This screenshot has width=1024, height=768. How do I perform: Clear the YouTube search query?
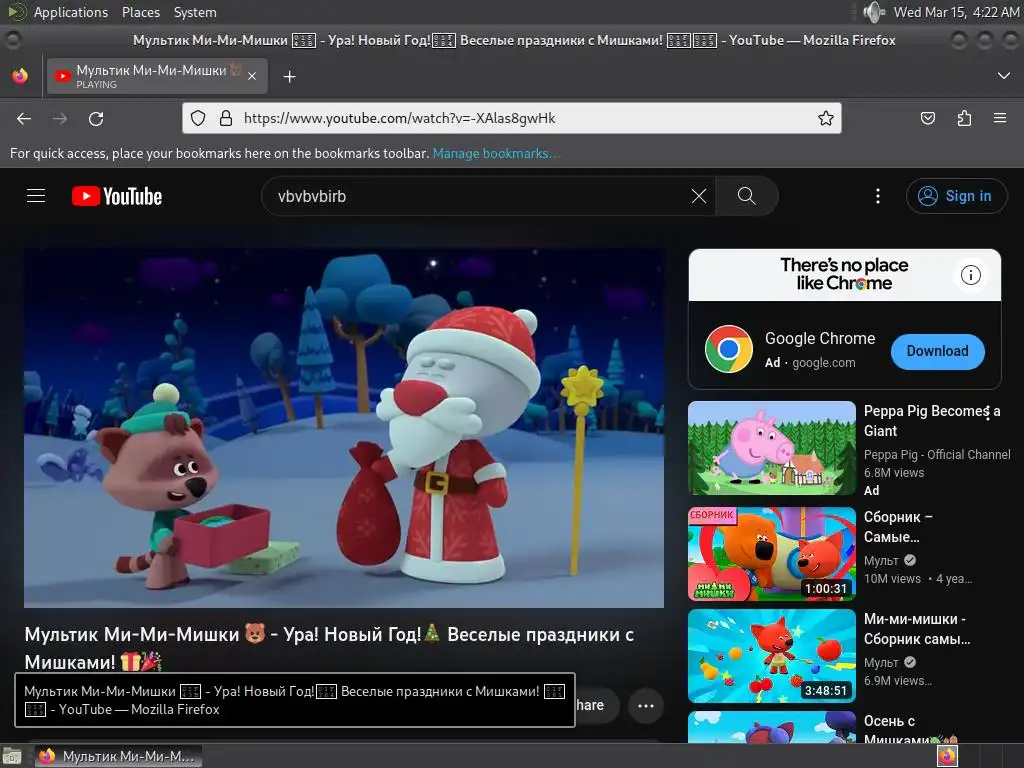click(x=699, y=196)
